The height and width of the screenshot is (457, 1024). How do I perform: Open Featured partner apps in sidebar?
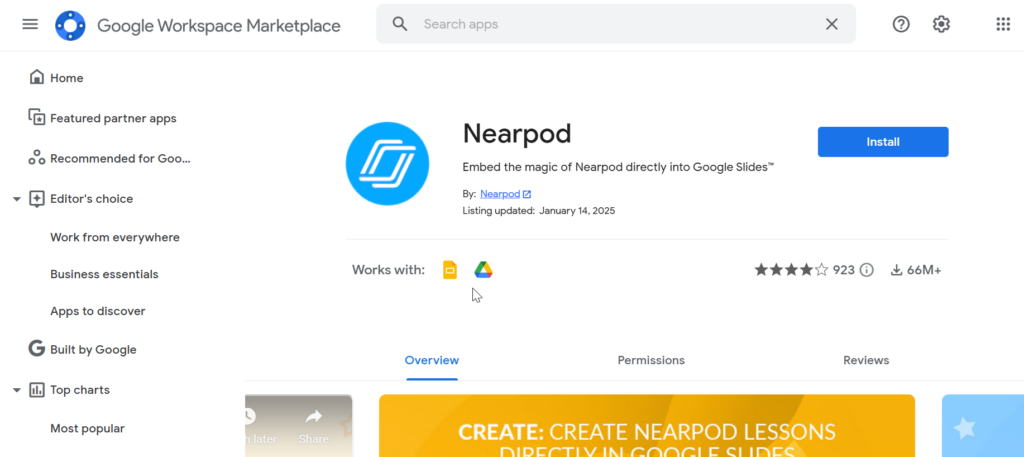point(113,118)
